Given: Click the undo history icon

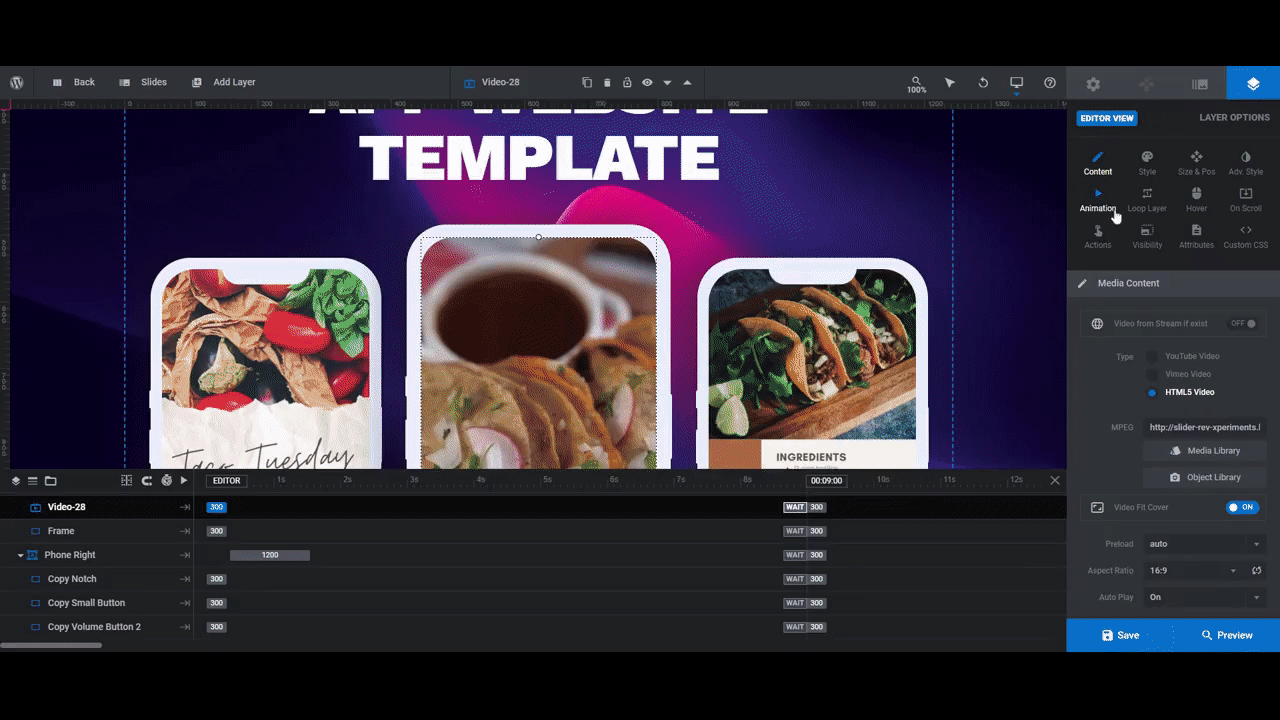Looking at the screenshot, I should [983, 83].
